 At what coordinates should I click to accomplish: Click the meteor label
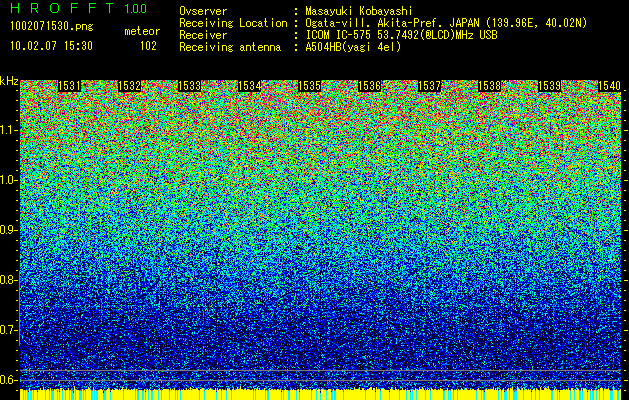[x=142, y=31]
